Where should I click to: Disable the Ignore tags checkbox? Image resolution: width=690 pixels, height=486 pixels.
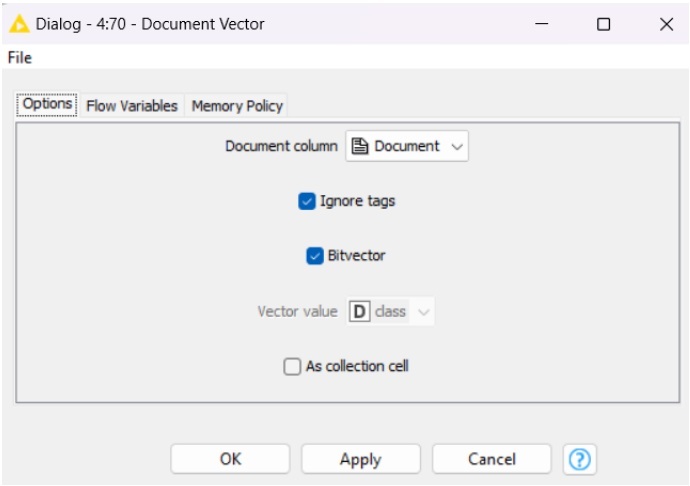coord(307,201)
